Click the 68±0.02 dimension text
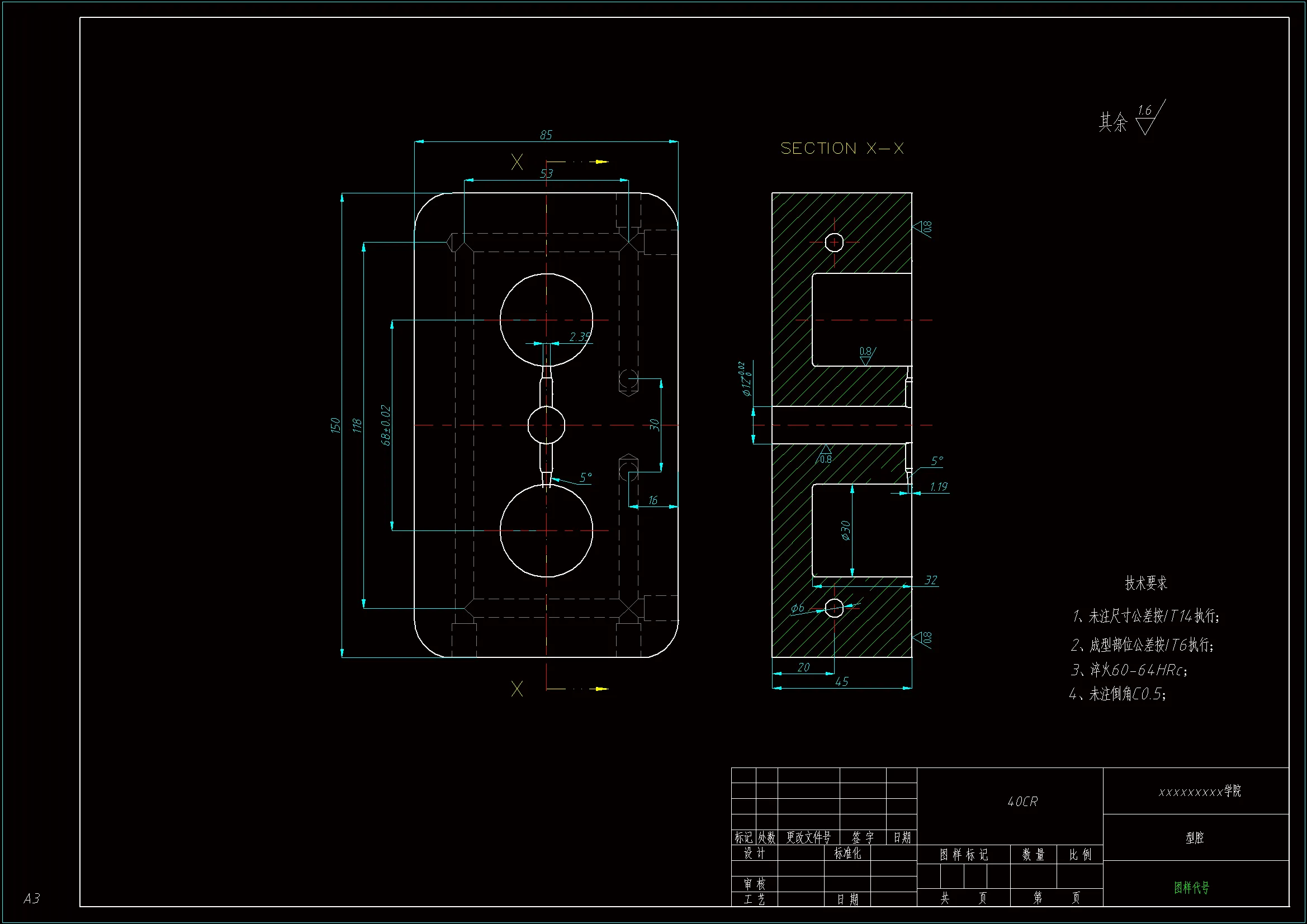 coord(386,425)
